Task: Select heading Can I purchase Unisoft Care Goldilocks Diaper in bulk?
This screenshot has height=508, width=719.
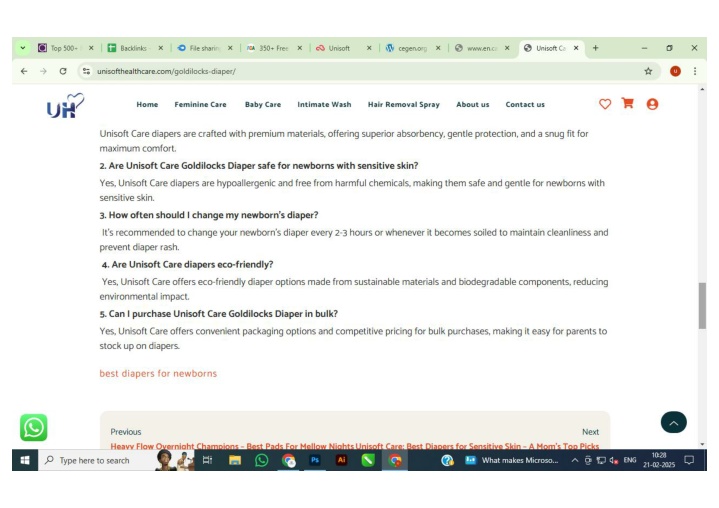Action: tap(219, 314)
